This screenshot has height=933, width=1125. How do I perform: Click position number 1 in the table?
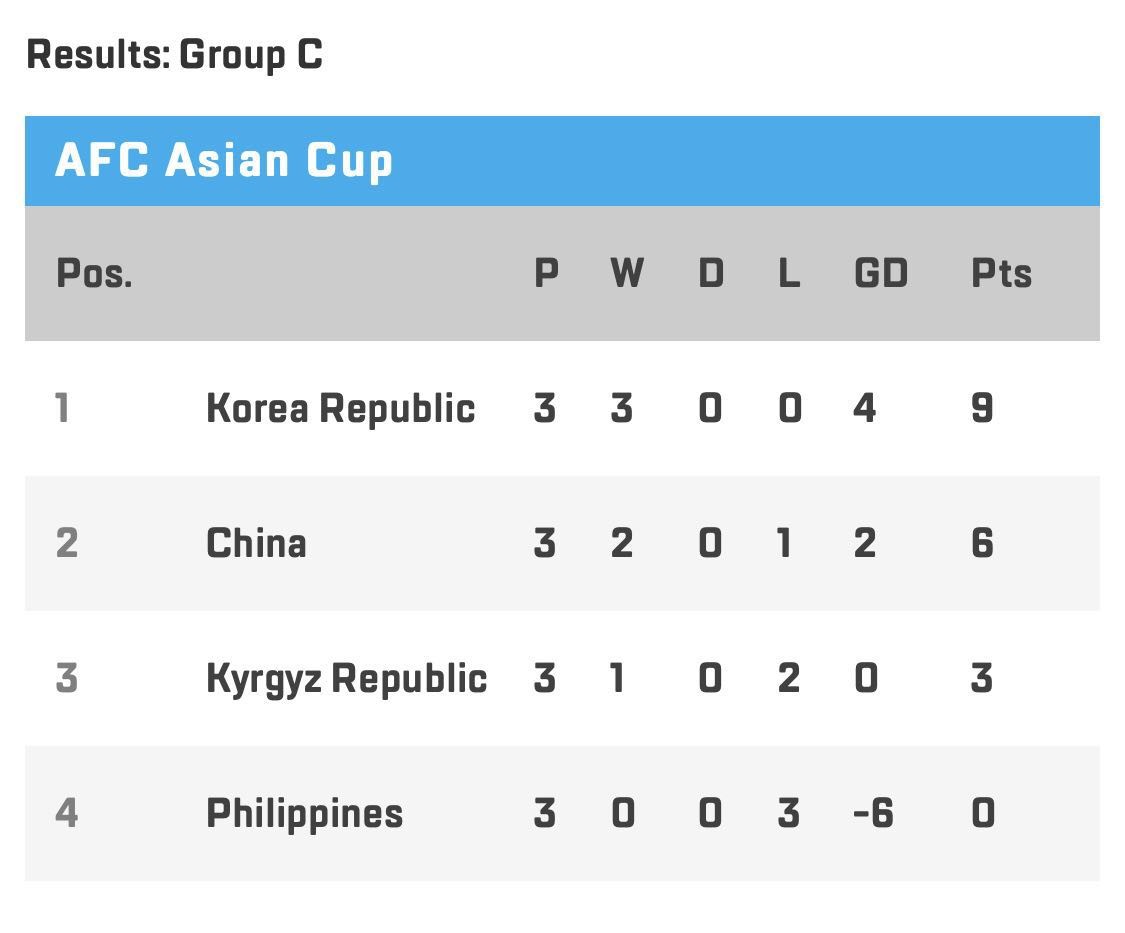(62, 408)
